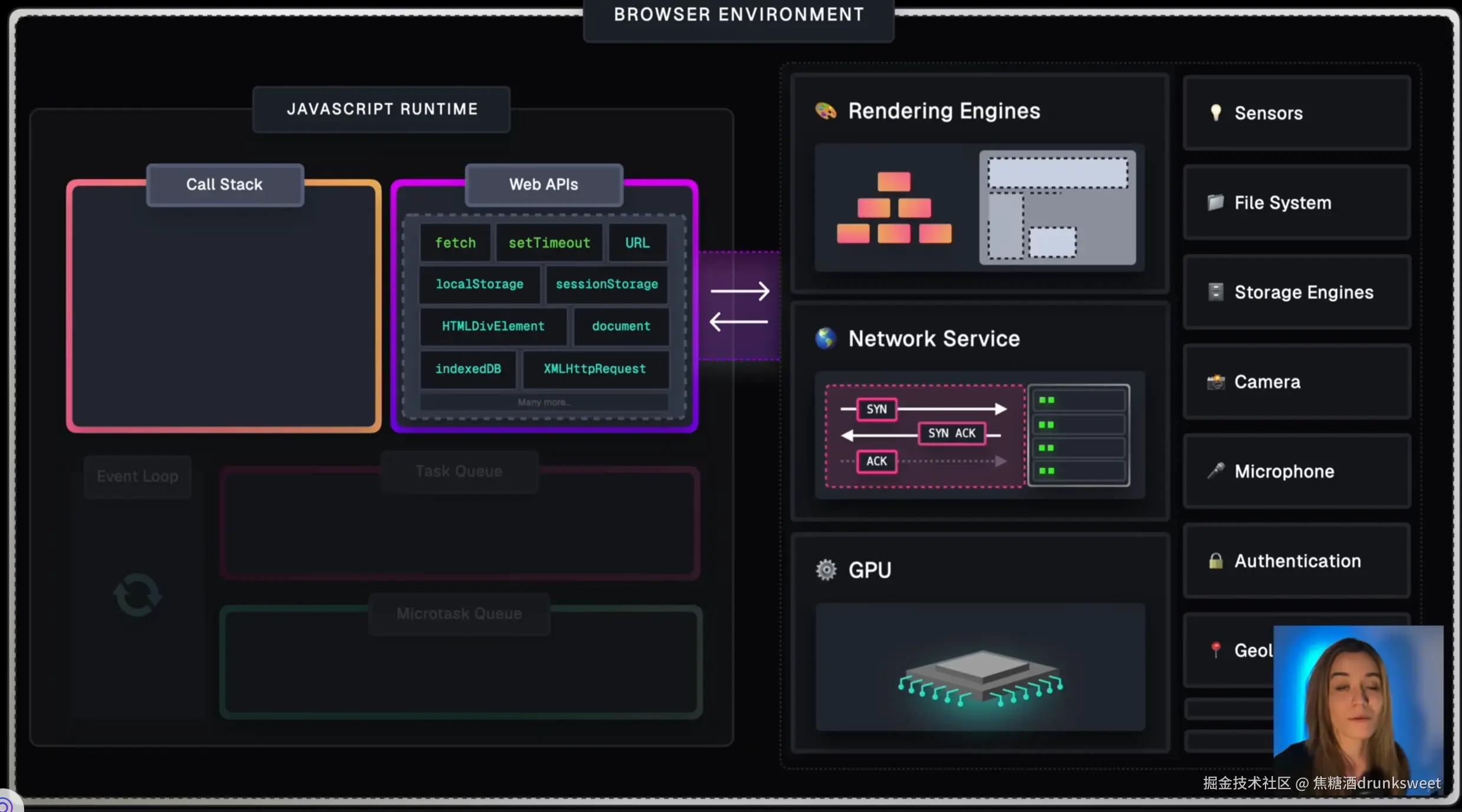Click the Event Loop circular arrows icon
The image size is (1462, 812).
[x=137, y=594]
